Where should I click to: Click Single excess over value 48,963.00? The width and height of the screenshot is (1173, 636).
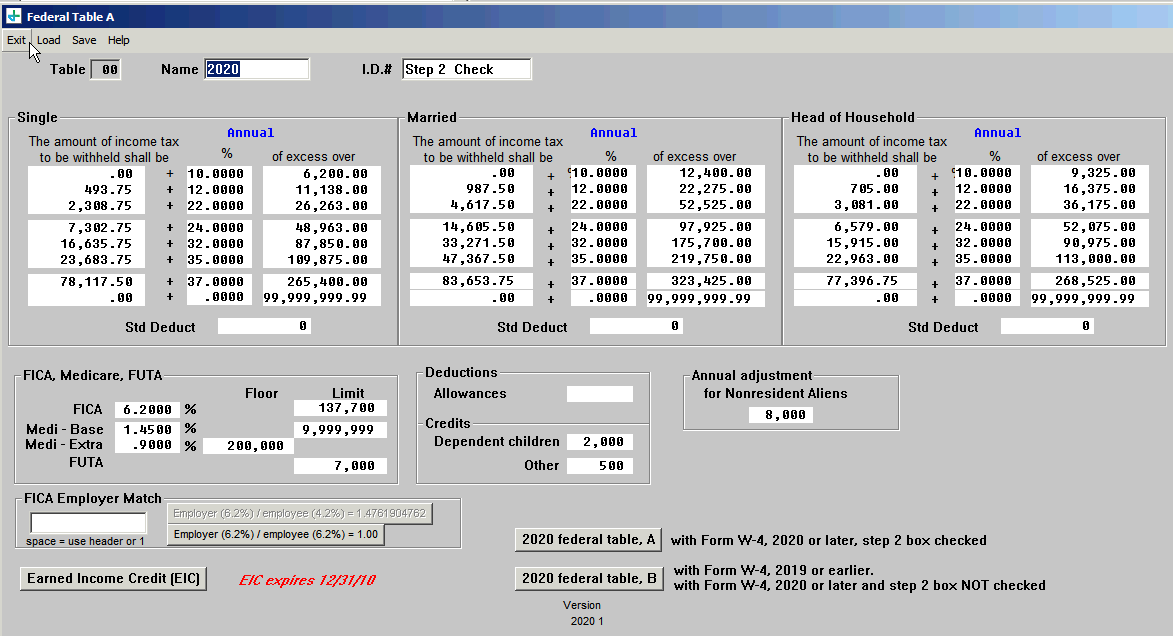click(x=322, y=227)
